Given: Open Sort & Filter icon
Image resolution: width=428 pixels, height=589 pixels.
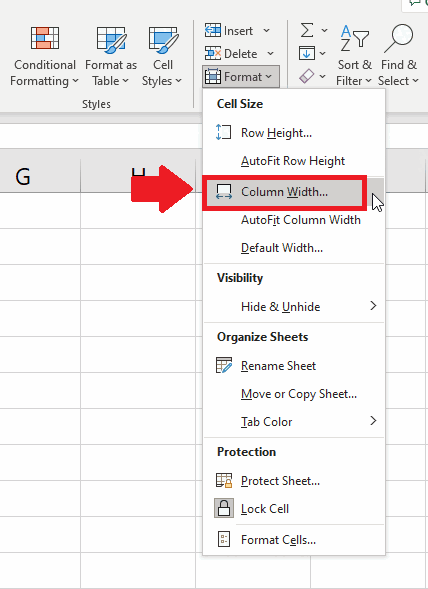Looking at the screenshot, I should [355, 38].
